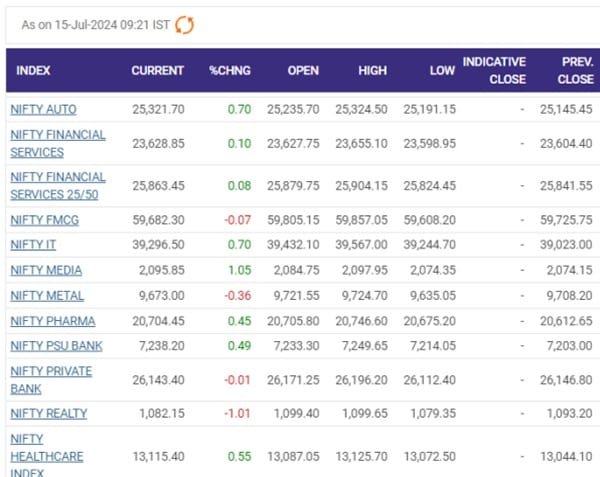
Task: Sort table by %CHNG header
Action: coord(228,71)
